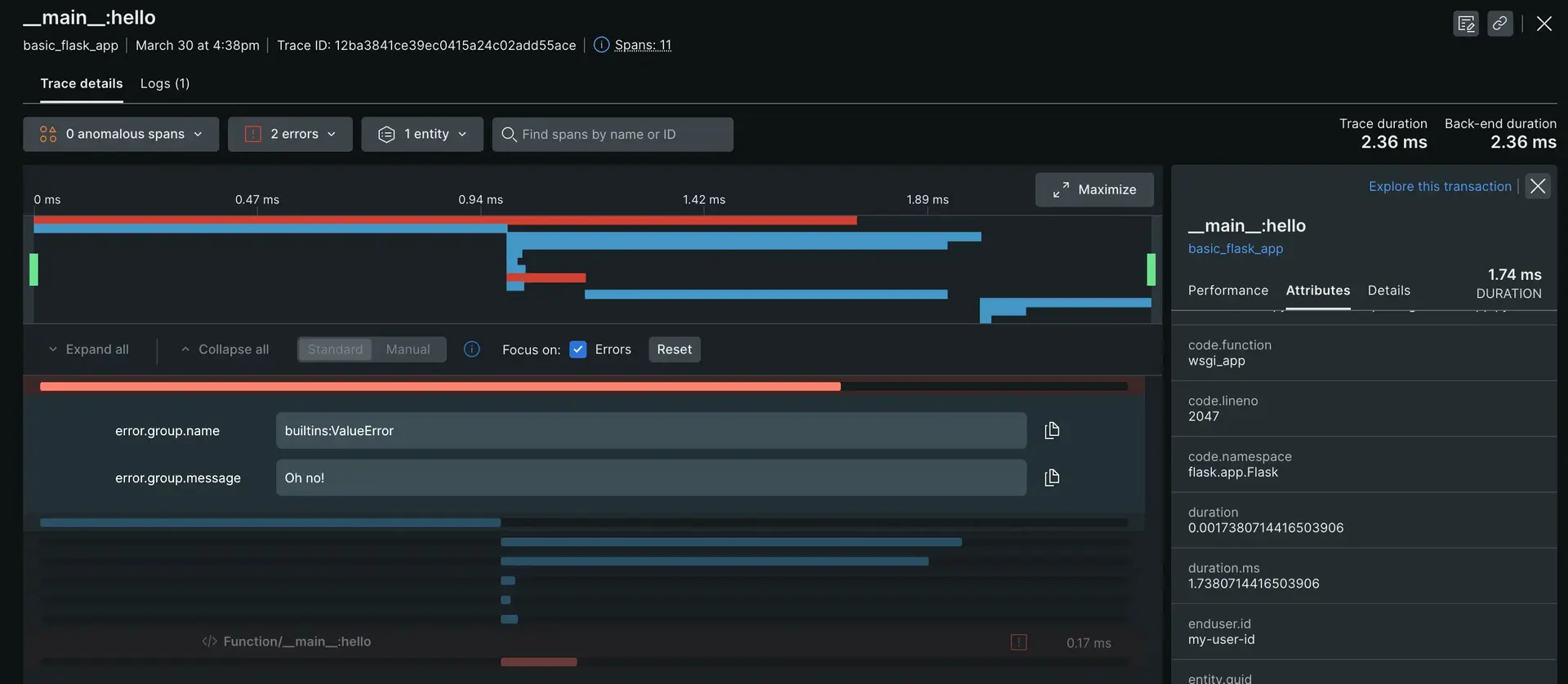
Task: Switch span view to Standard mode
Action: 335,349
